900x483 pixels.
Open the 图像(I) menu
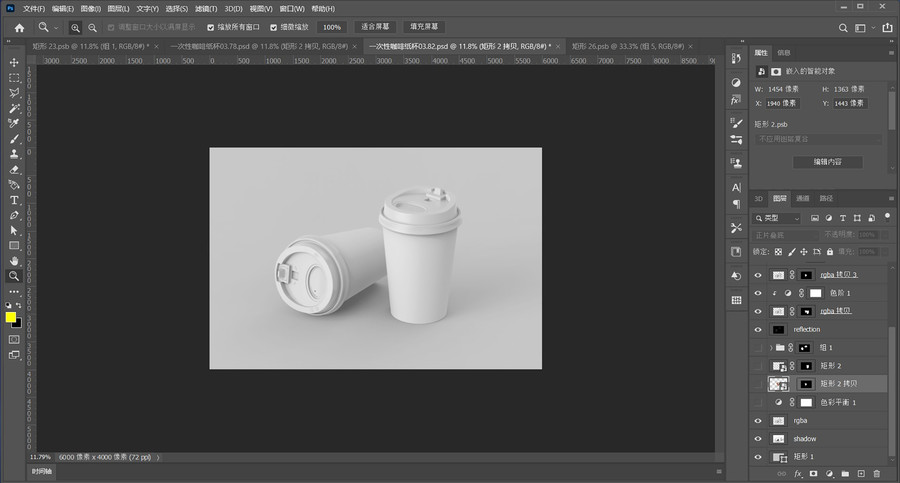tap(91, 9)
